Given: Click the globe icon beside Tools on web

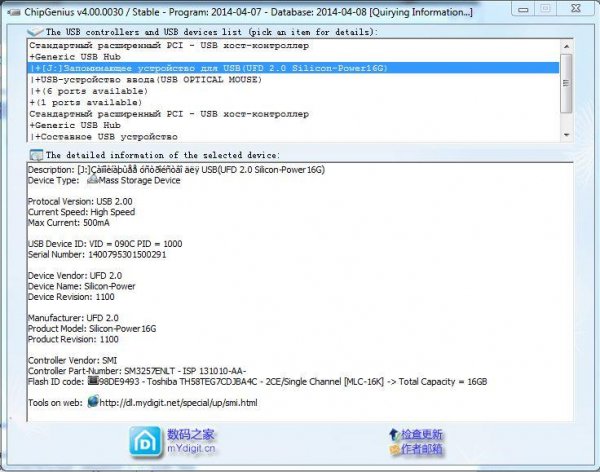Looking at the screenshot, I should coord(93,402).
